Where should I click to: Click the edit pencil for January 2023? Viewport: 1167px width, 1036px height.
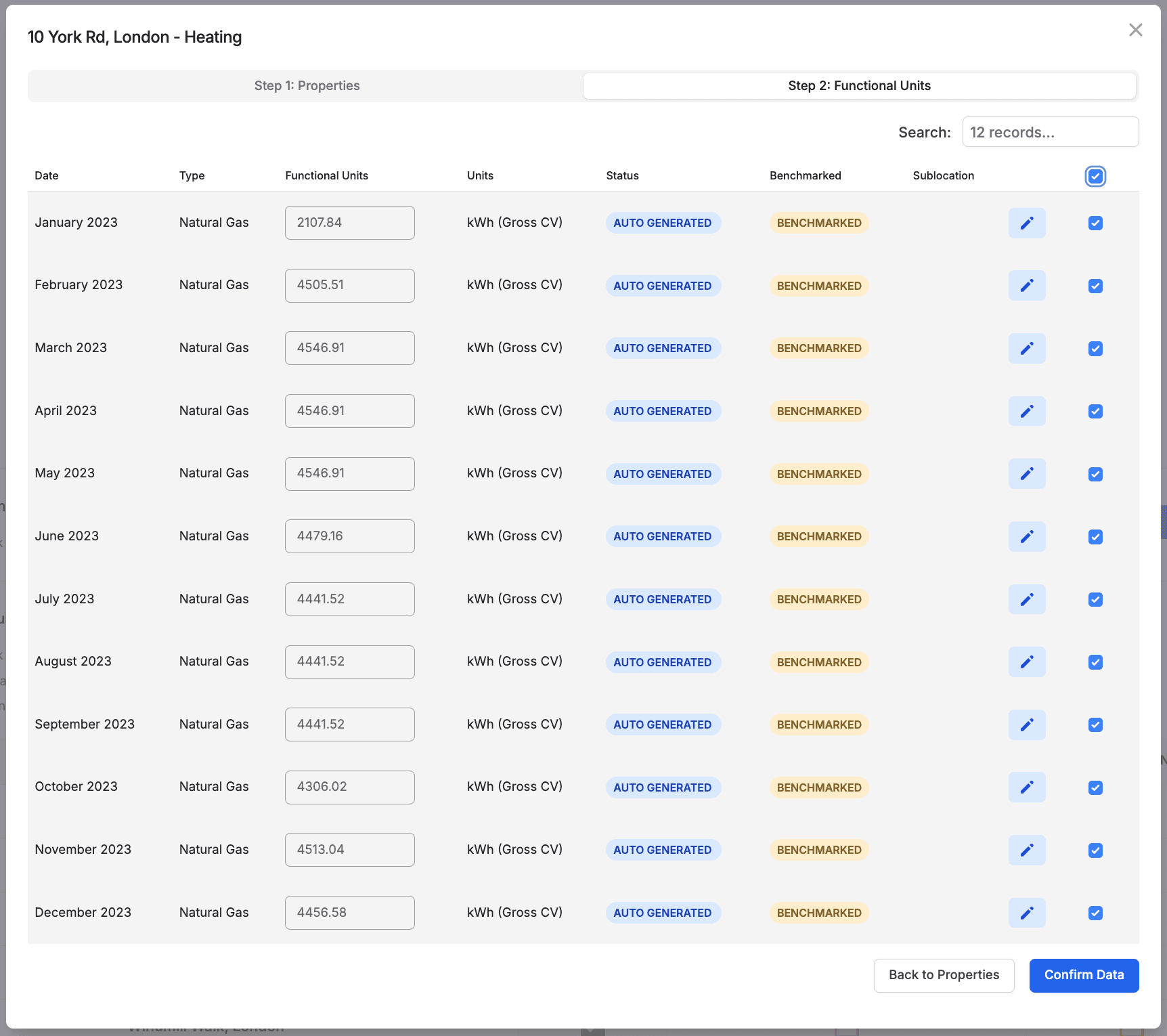pyautogui.click(x=1026, y=223)
